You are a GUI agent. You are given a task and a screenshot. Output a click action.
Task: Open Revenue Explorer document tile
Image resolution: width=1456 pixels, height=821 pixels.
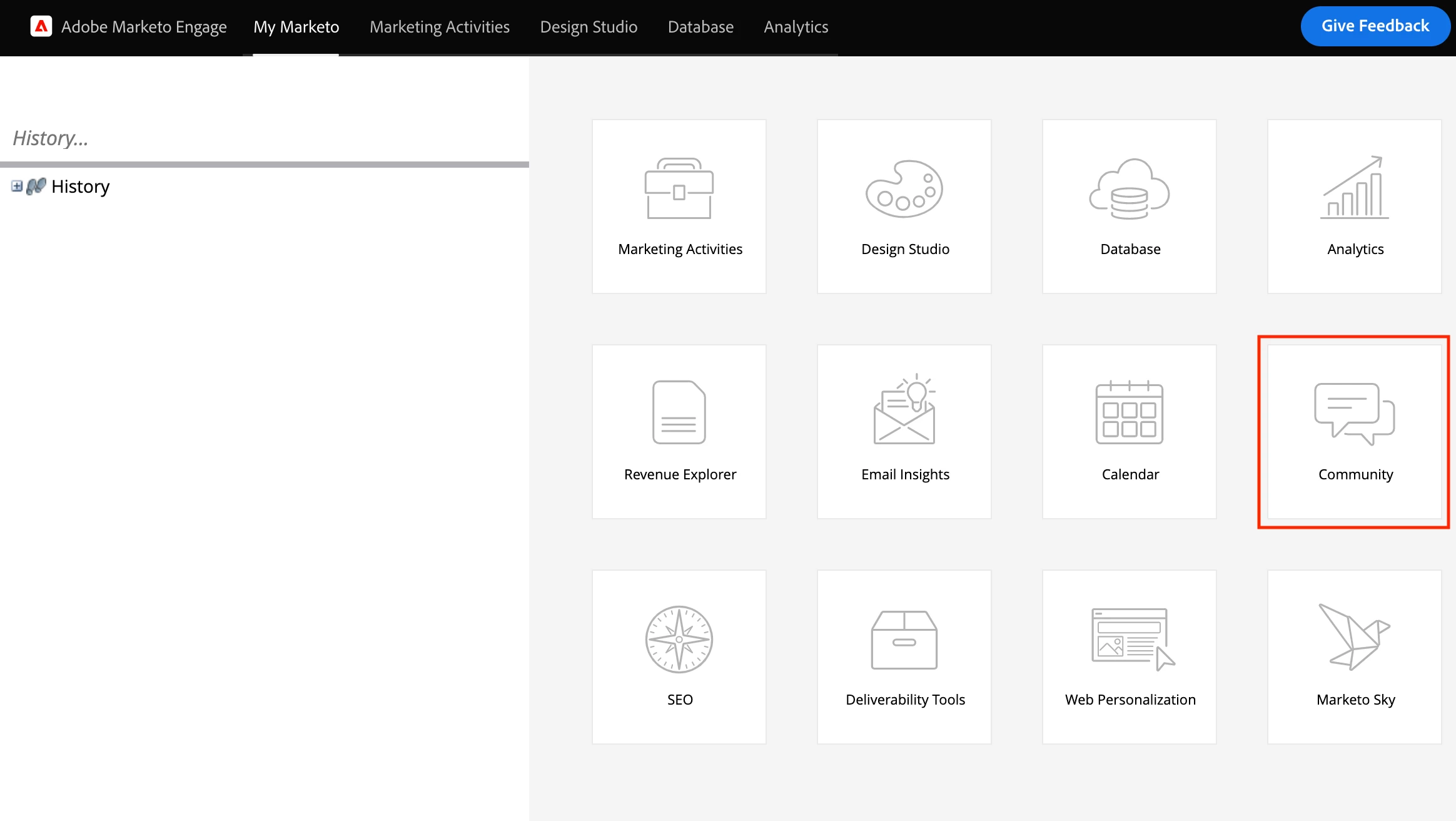point(679,431)
